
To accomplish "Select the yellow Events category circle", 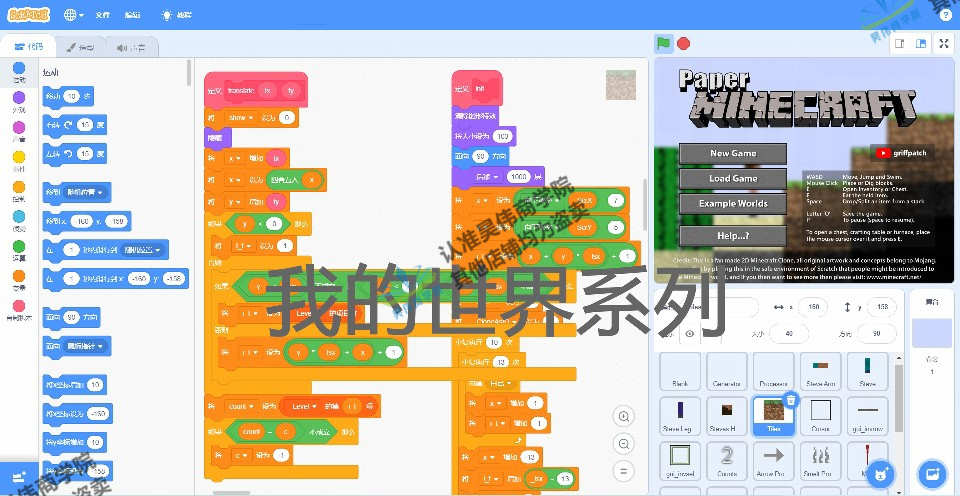I will click(x=20, y=157).
